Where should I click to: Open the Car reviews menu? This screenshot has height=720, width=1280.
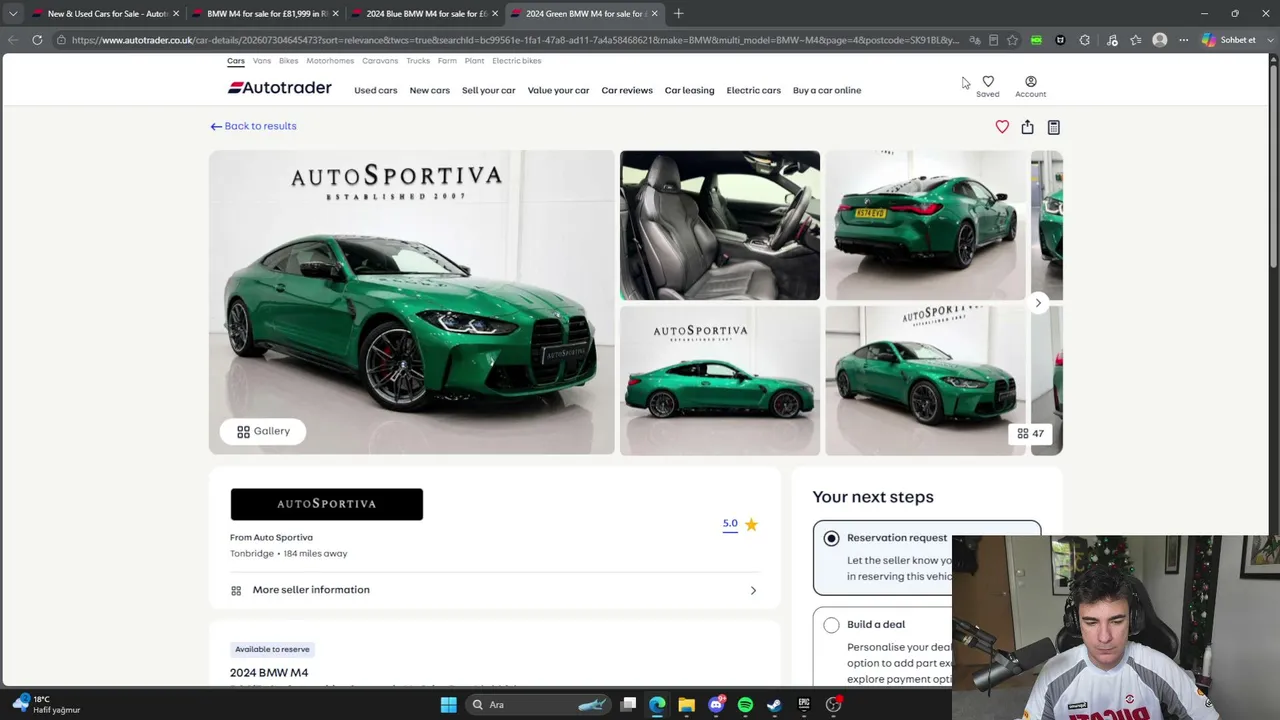[x=627, y=90]
